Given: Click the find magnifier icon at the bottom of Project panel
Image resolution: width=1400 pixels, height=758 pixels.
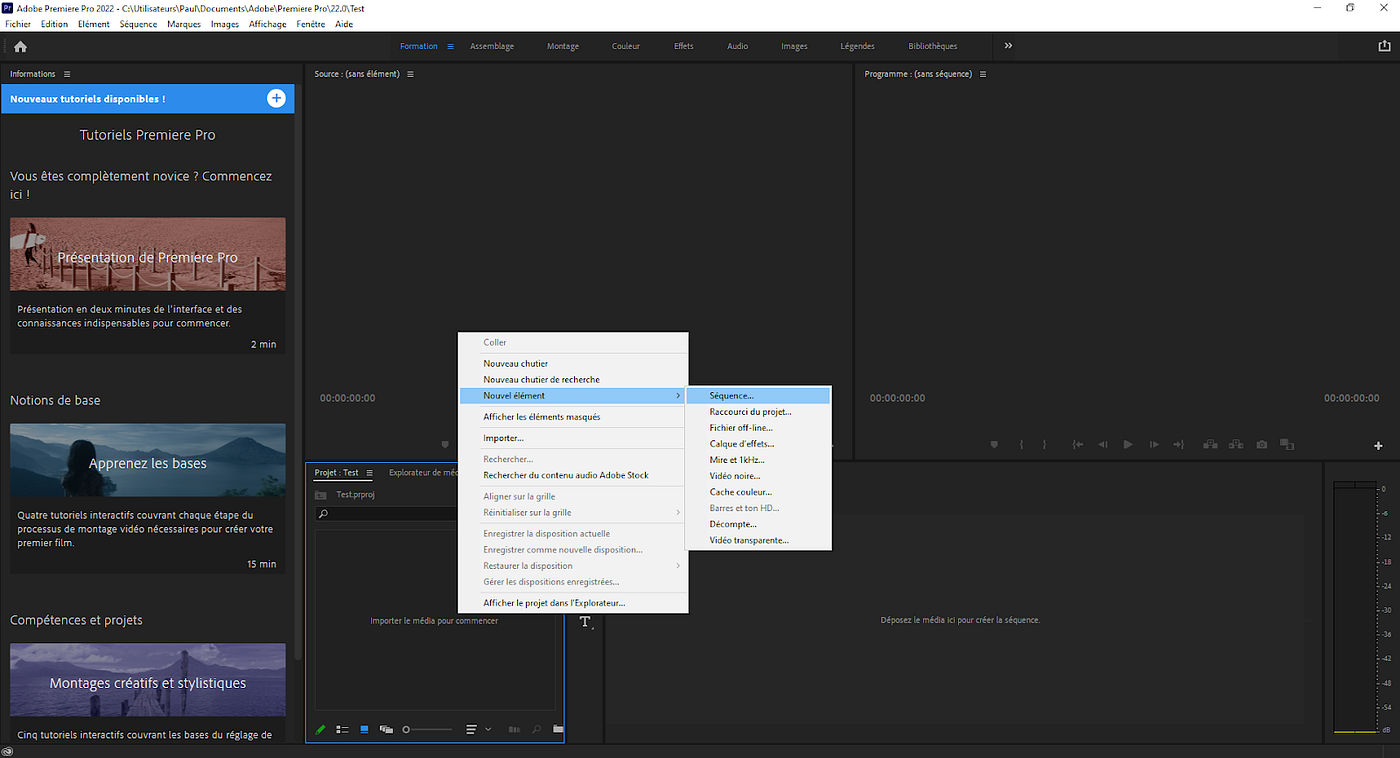Looking at the screenshot, I should [x=537, y=730].
